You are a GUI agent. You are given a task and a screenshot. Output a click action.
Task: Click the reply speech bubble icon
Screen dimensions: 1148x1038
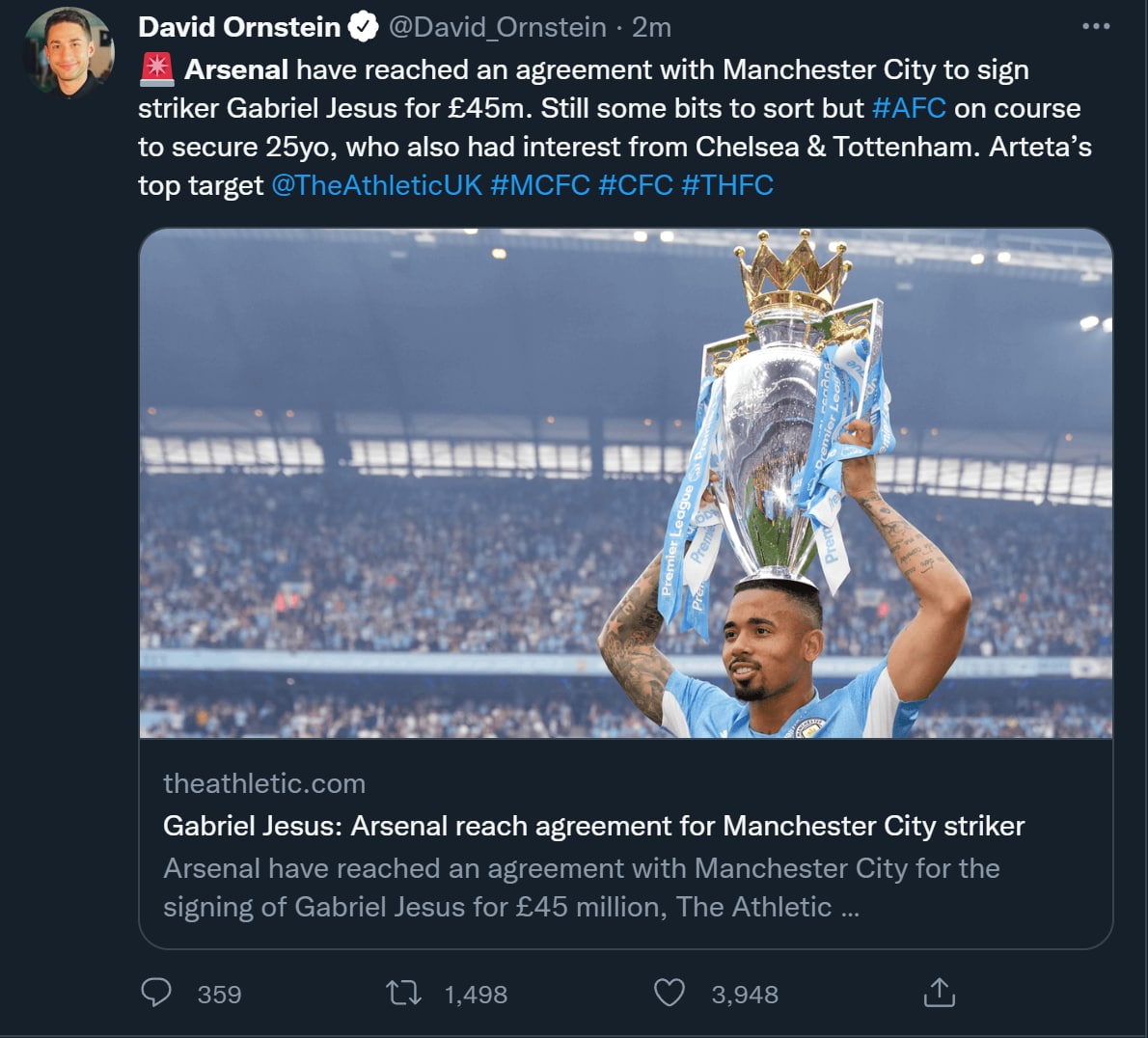[156, 993]
